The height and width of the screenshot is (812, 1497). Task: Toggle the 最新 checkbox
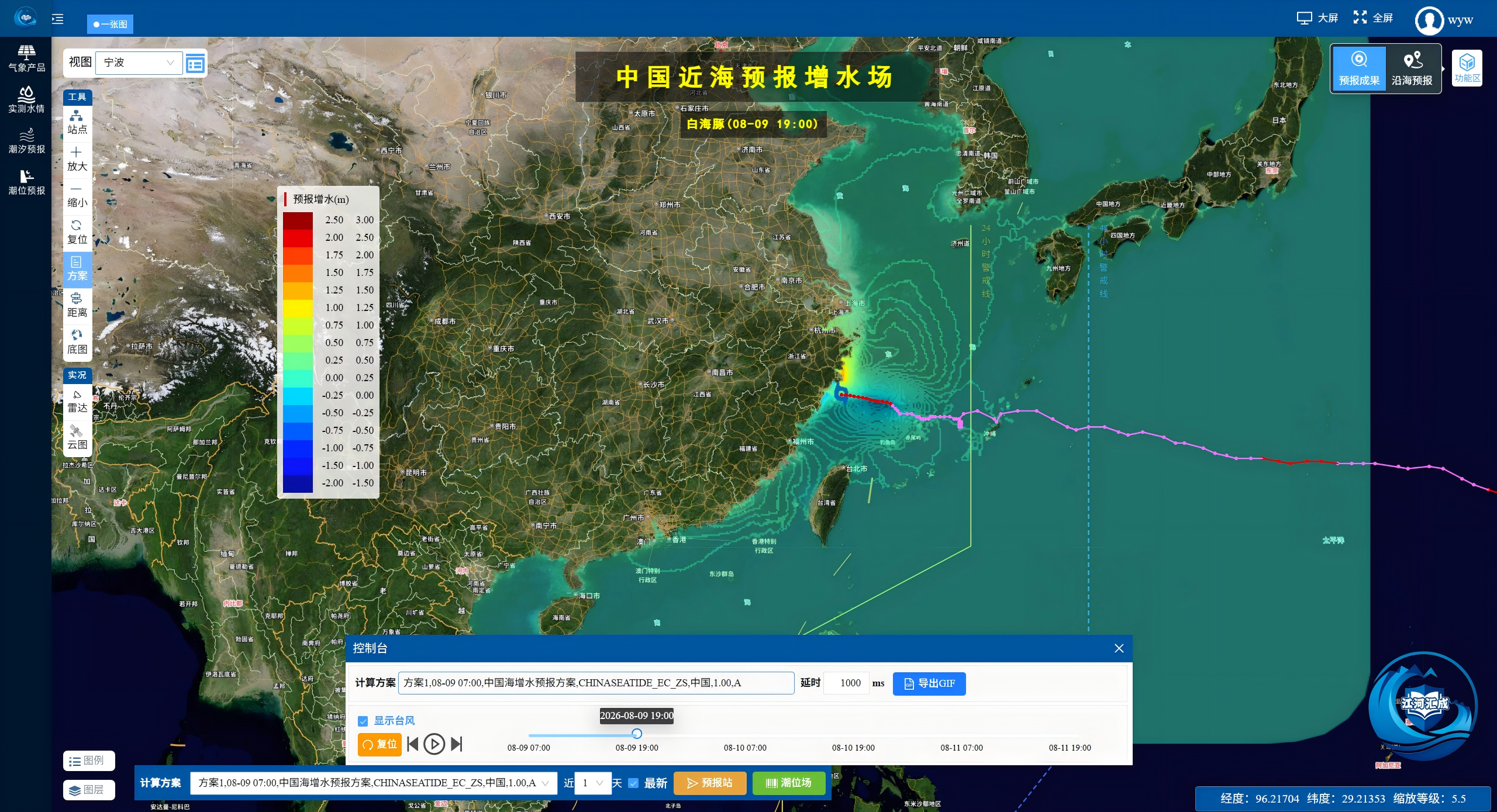pyautogui.click(x=633, y=783)
